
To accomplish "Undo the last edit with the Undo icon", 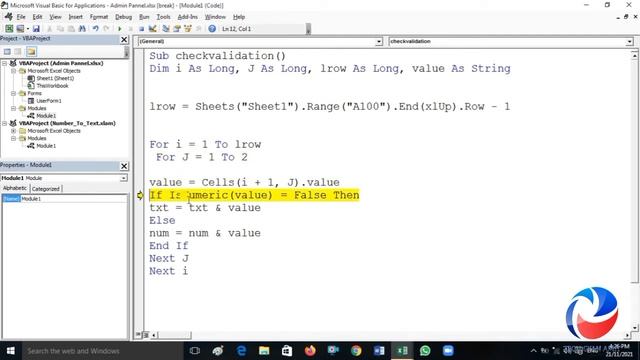I will click(96, 29).
